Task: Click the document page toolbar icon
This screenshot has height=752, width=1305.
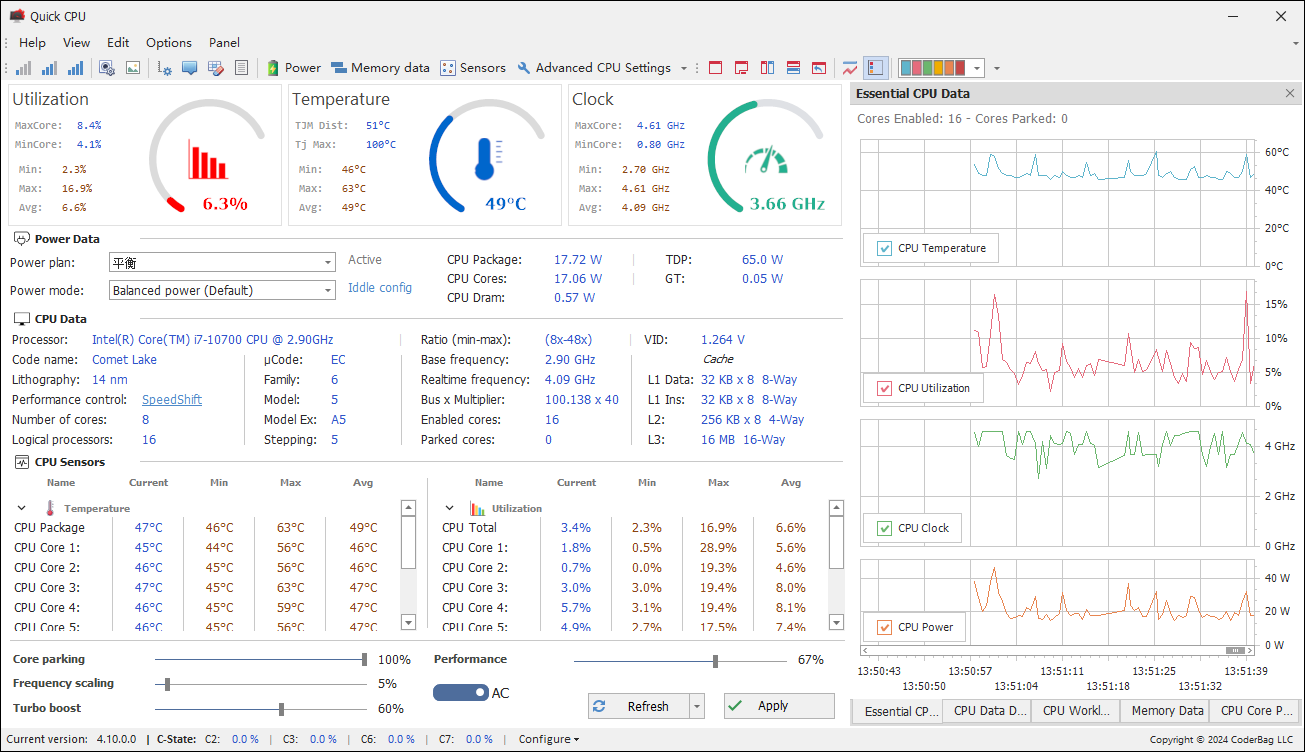Action: (x=241, y=68)
